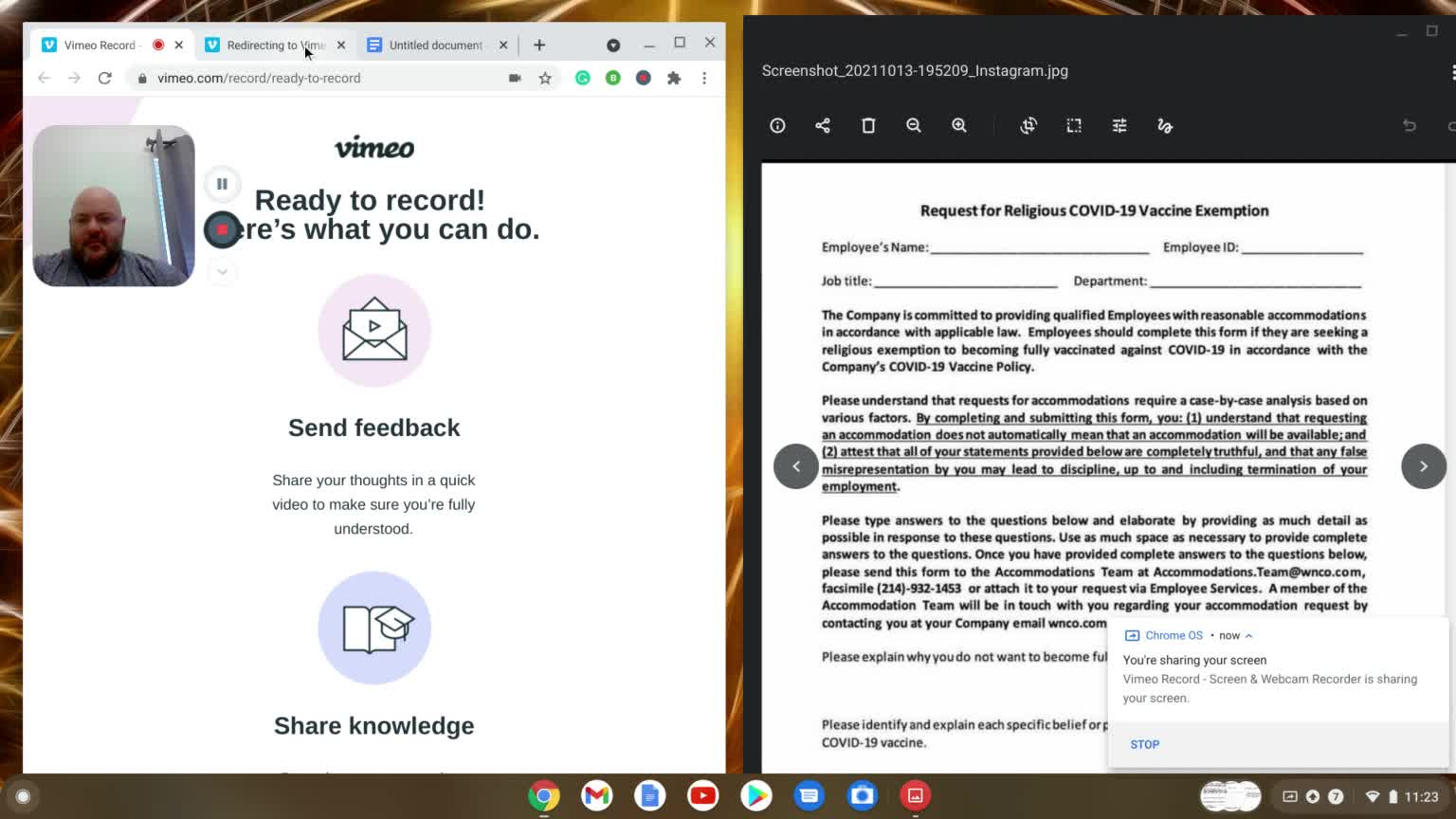This screenshot has width=1456, height=819.
Task: Pause the Vimeo recording
Action: point(222,184)
